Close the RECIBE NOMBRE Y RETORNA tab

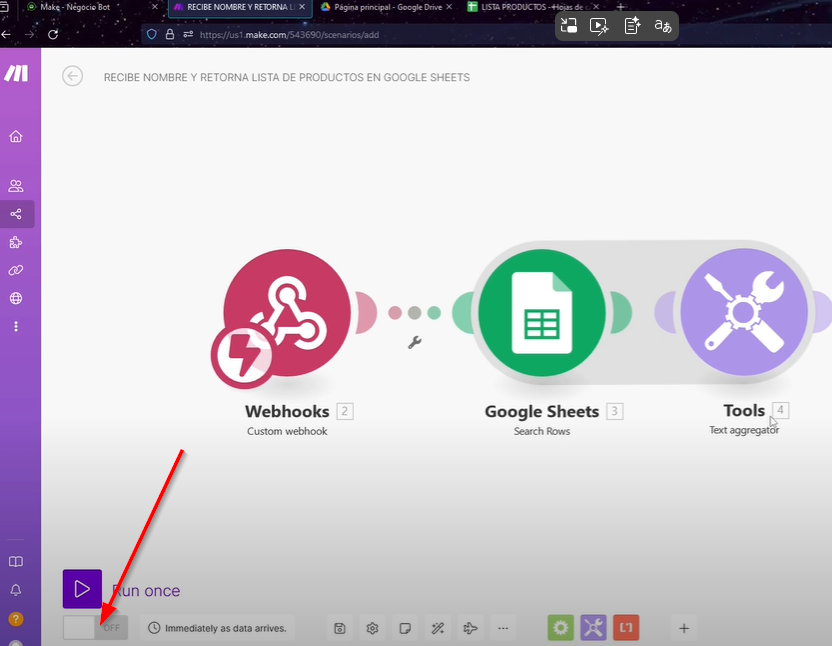click(x=302, y=7)
